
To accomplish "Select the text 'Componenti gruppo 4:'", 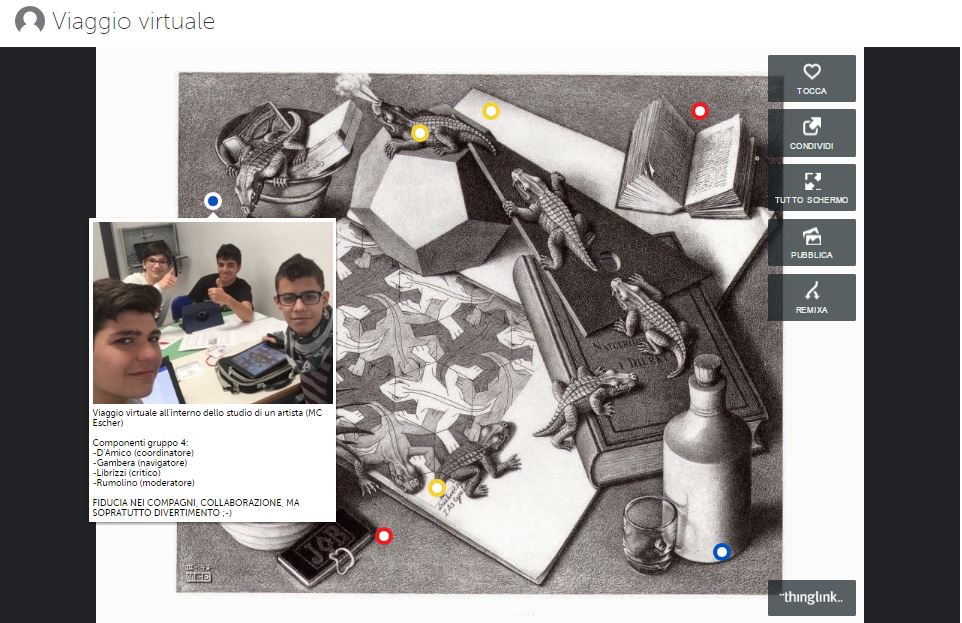I will pyautogui.click(x=140, y=443).
